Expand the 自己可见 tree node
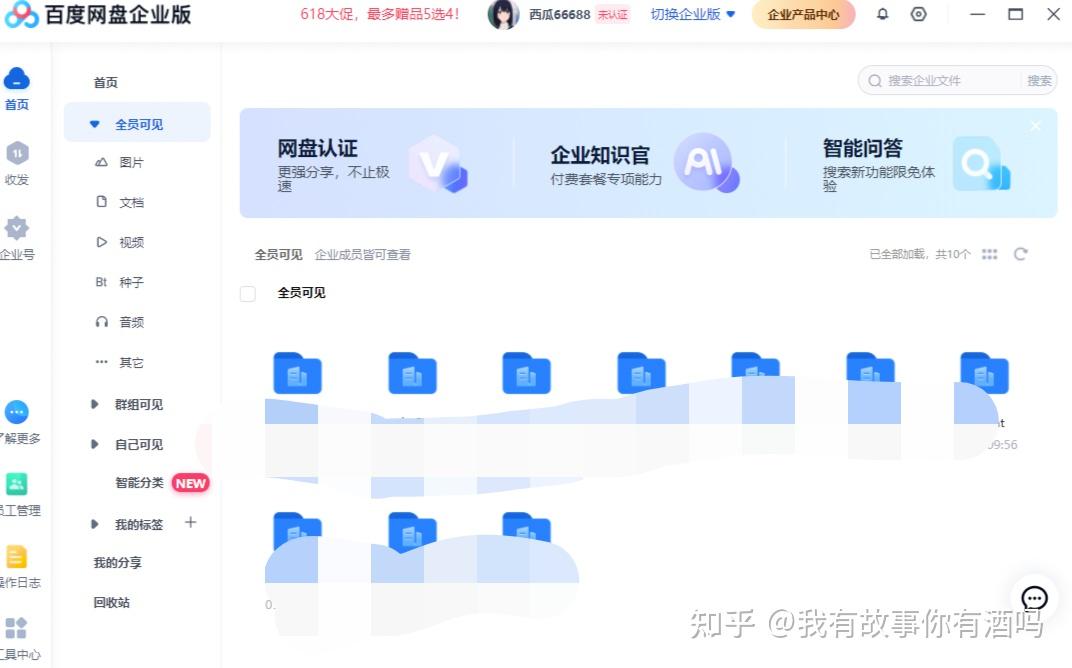1072x668 pixels. (94, 444)
